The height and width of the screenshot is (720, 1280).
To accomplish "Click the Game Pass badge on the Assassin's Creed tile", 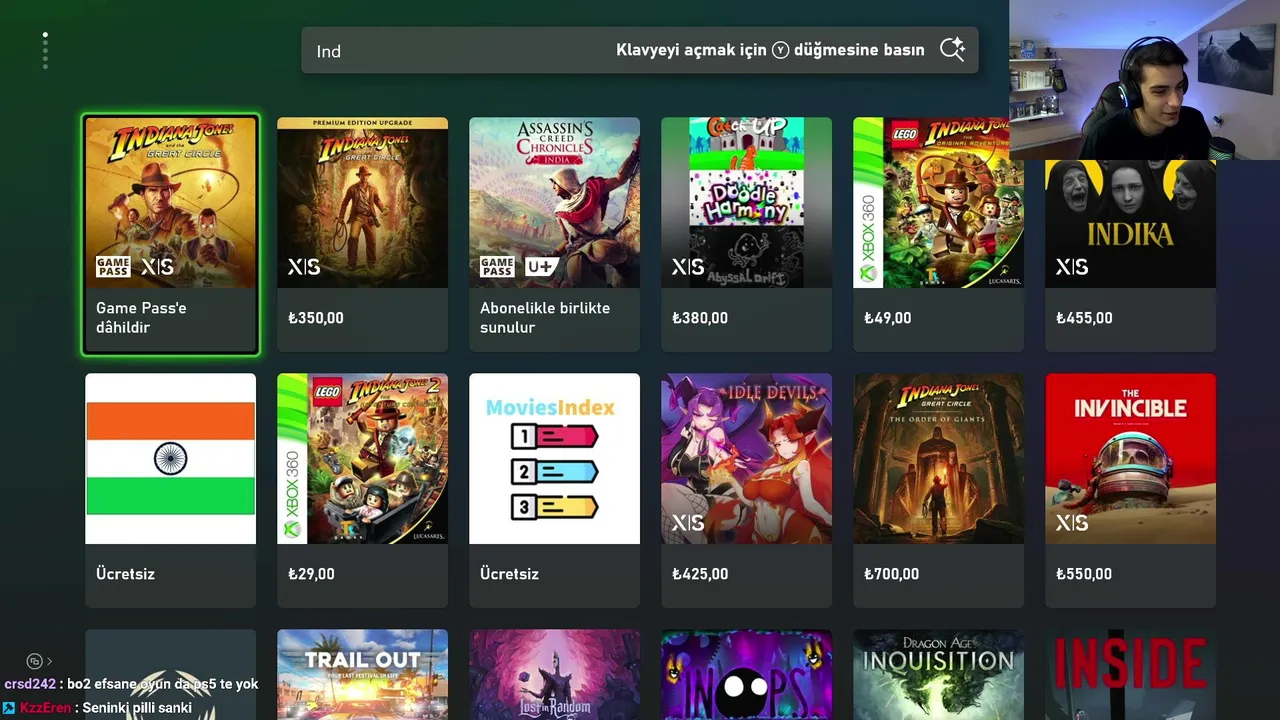I will click(497, 267).
